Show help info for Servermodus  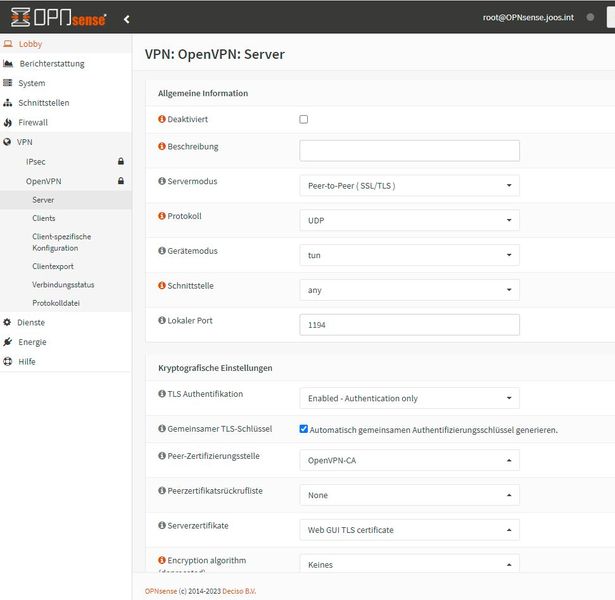coord(162,181)
